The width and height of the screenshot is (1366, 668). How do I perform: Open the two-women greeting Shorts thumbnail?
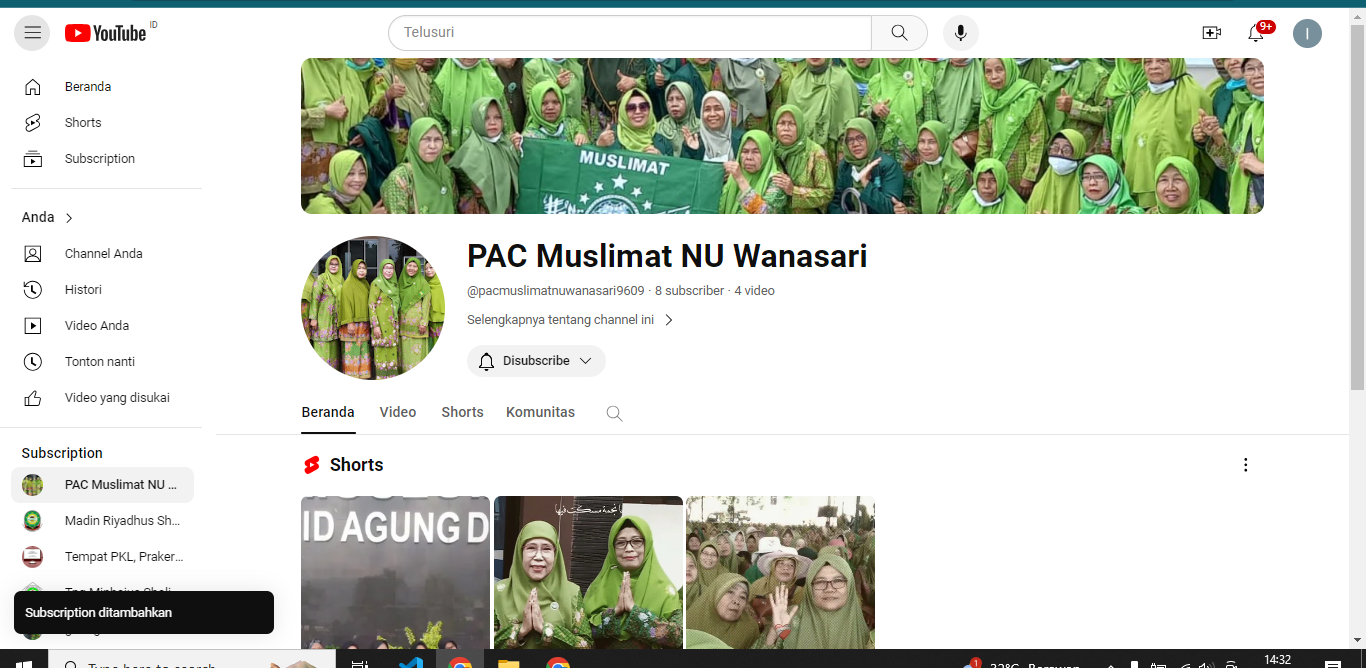(588, 572)
